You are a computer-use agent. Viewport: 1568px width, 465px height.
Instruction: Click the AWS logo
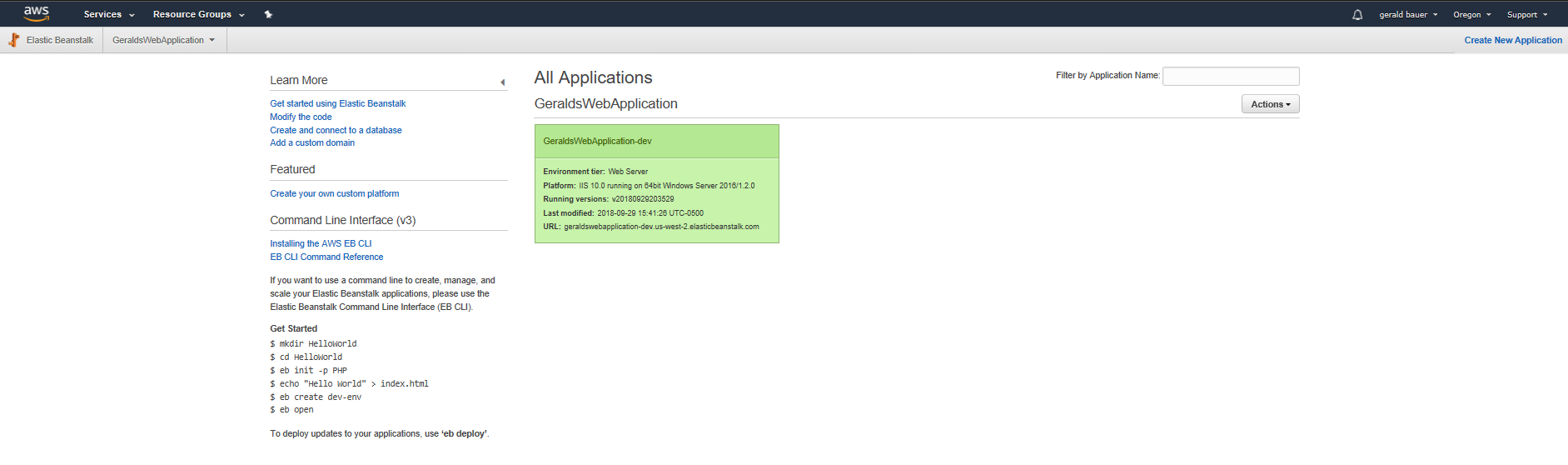pos(37,13)
